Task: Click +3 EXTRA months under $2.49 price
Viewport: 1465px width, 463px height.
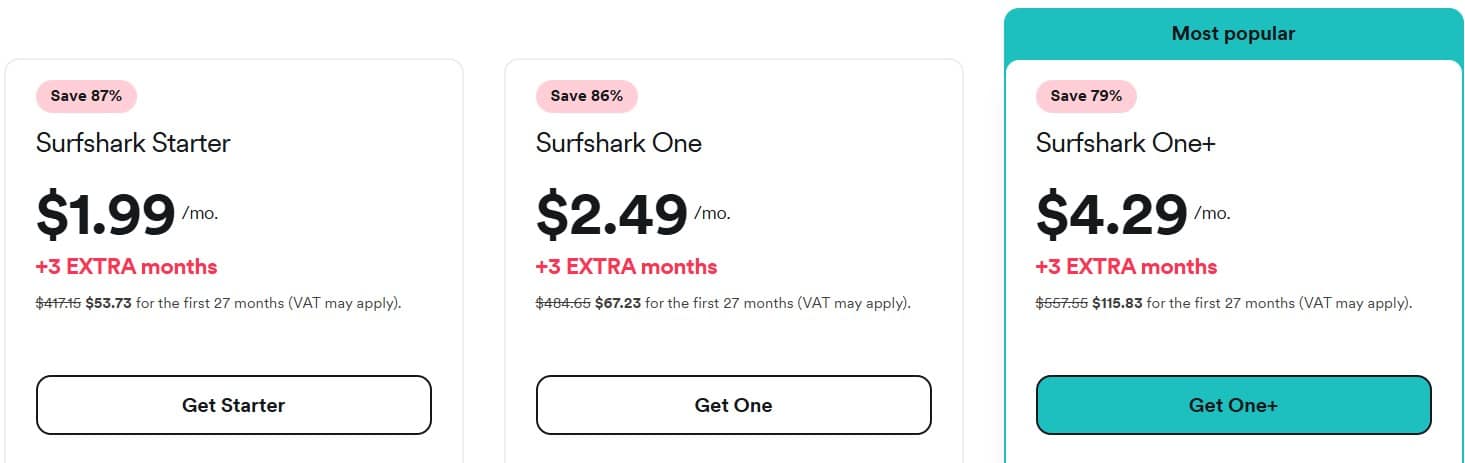Action: pyautogui.click(x=627, y=267)
